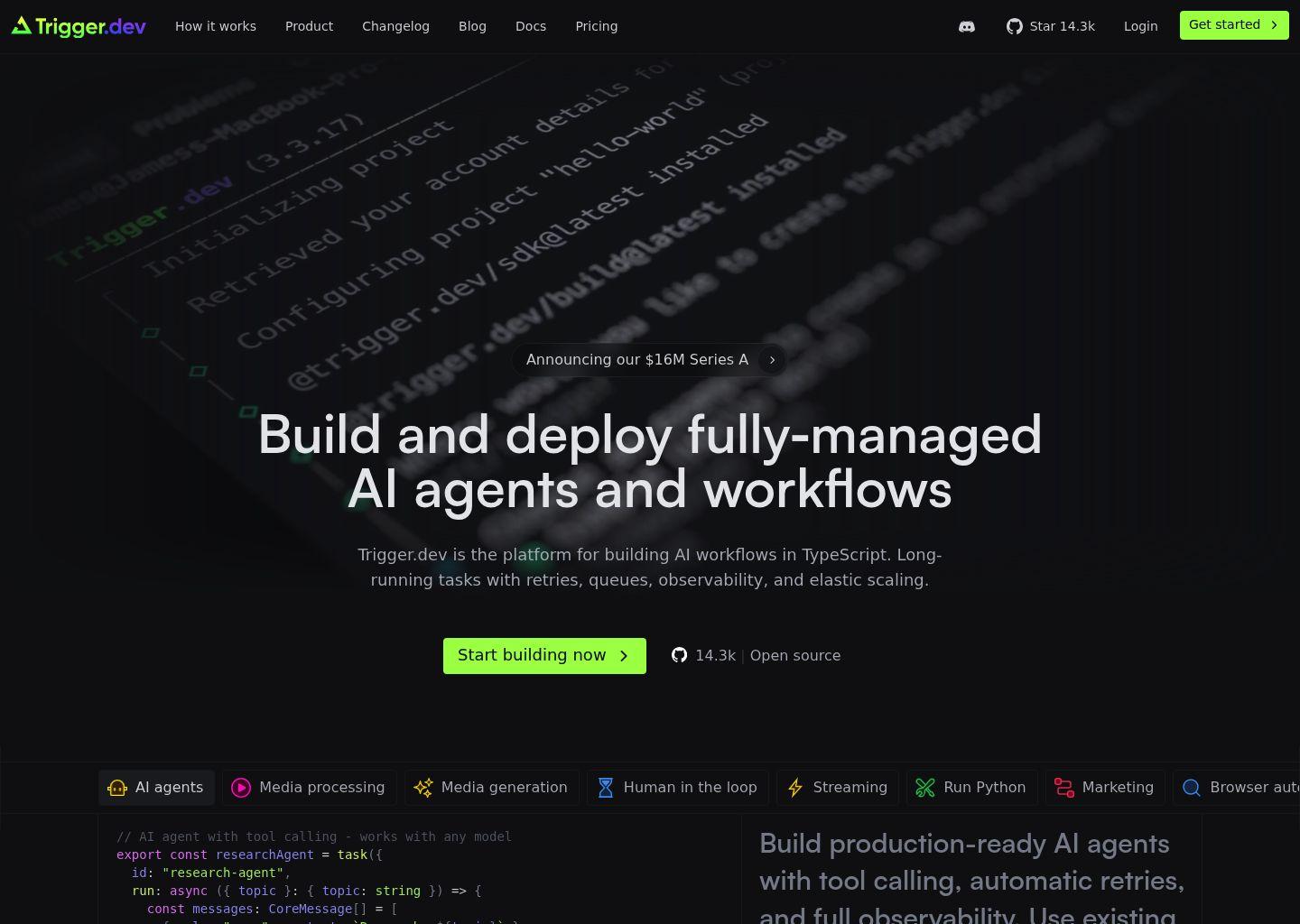Click the GitHub Star 14.3k icon
The height and width of the screenshot is (924, 1300).
1015,26
